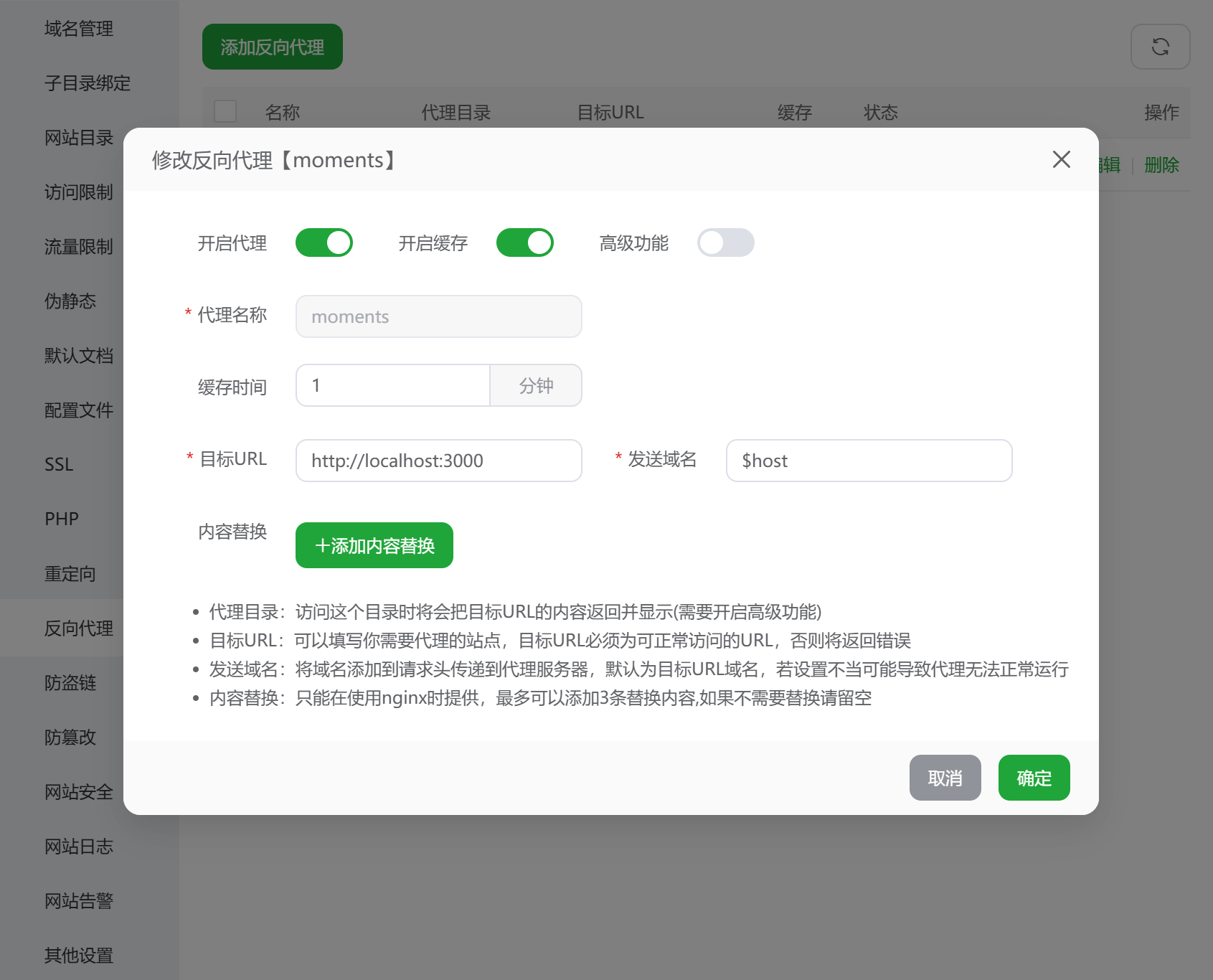This screenshot has width=1213, height=980.
Task: Open 反向代理 in the sidebar
Action: [x=77, y=628]
